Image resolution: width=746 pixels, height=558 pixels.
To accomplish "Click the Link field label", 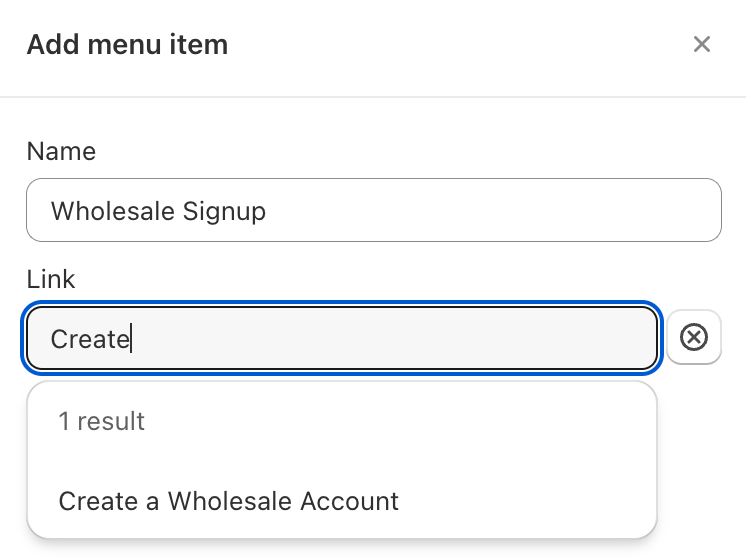I will coord(51,279).
